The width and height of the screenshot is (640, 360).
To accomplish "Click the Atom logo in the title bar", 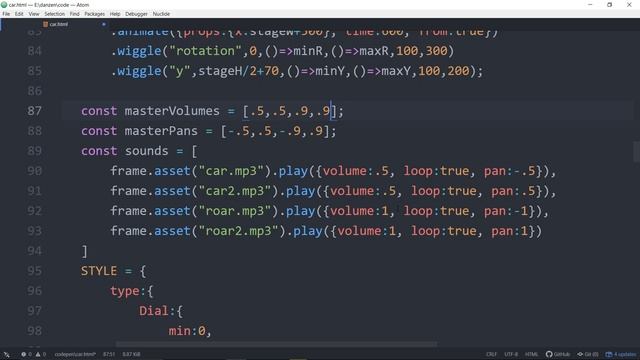I will 4,5.
